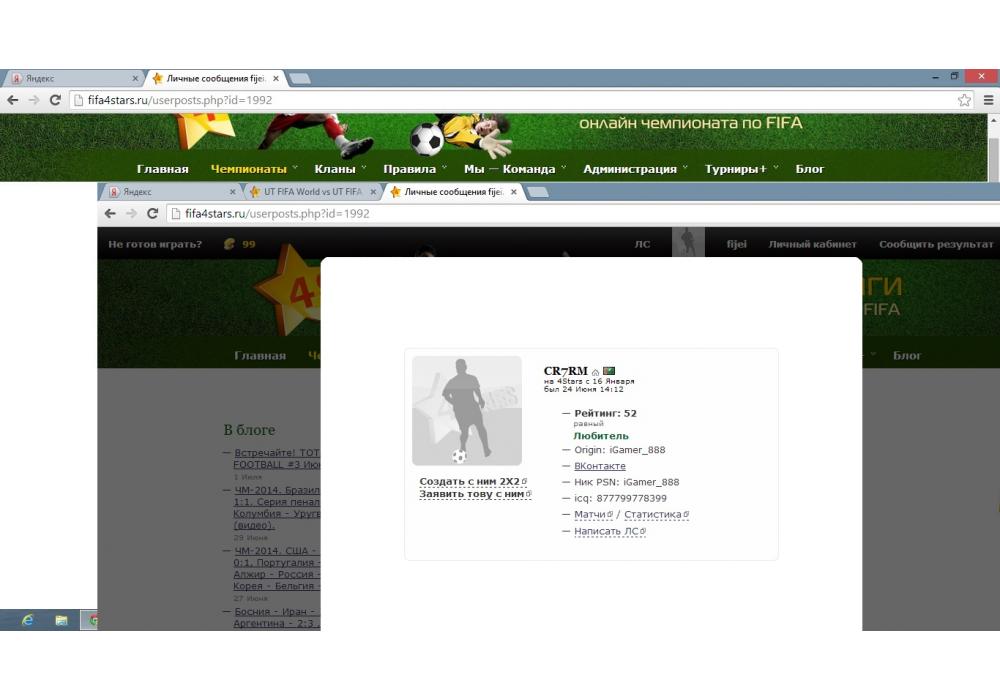The height and width of the screenshot is (700, 1000).
Task: Click the small user avatar in the top bar
Action: pos(688,242)
